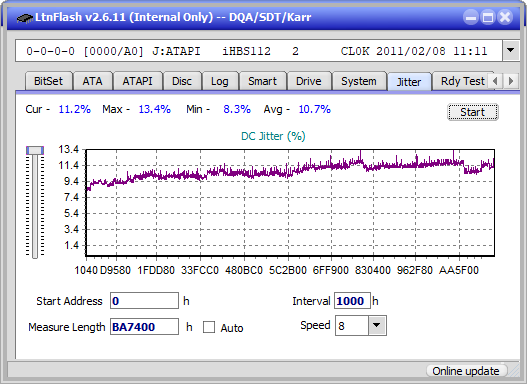Minimize the LtnFlash window
Screen dimensions: 527x384
(x=471, y=17)
